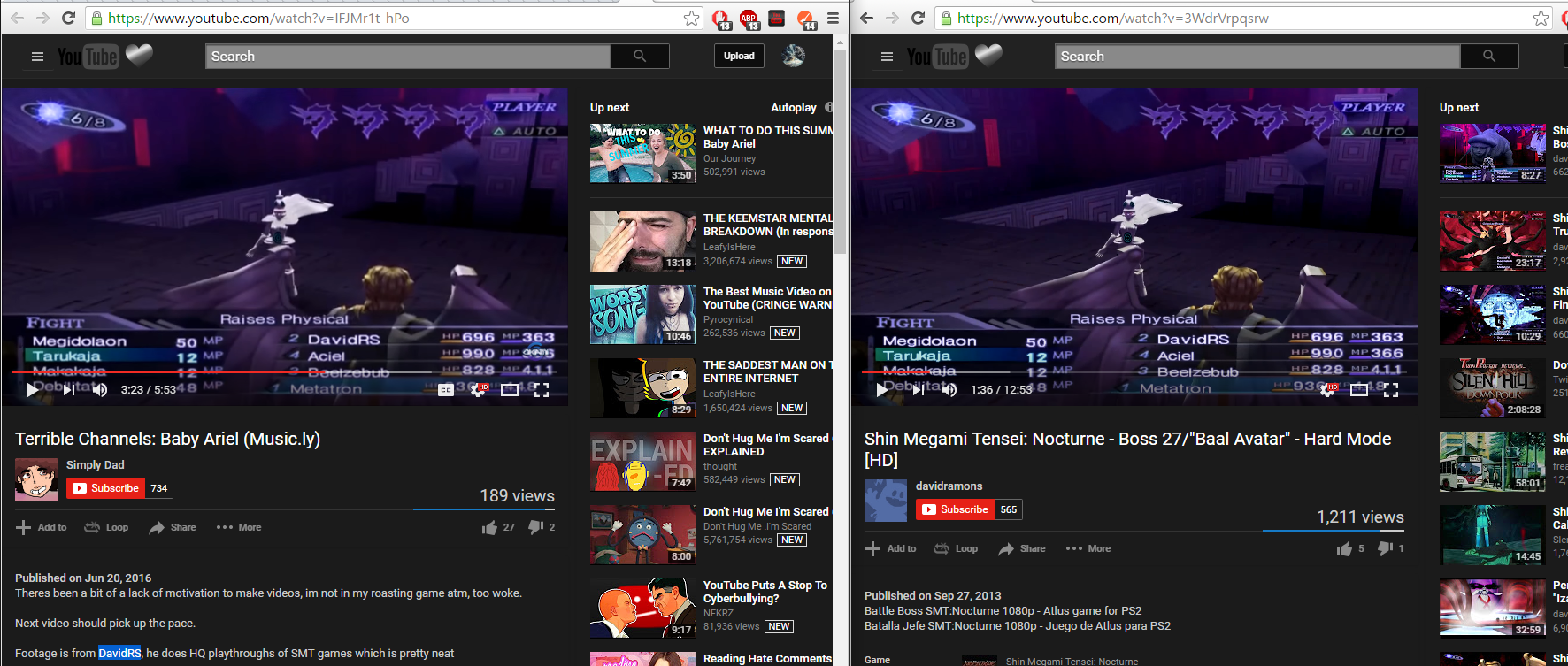
Task: Click Share under the Baby Ariel video
Action: click(173, 527)
